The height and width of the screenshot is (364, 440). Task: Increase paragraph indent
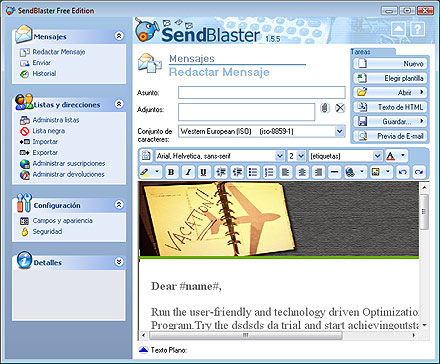(x=237, y=172)
